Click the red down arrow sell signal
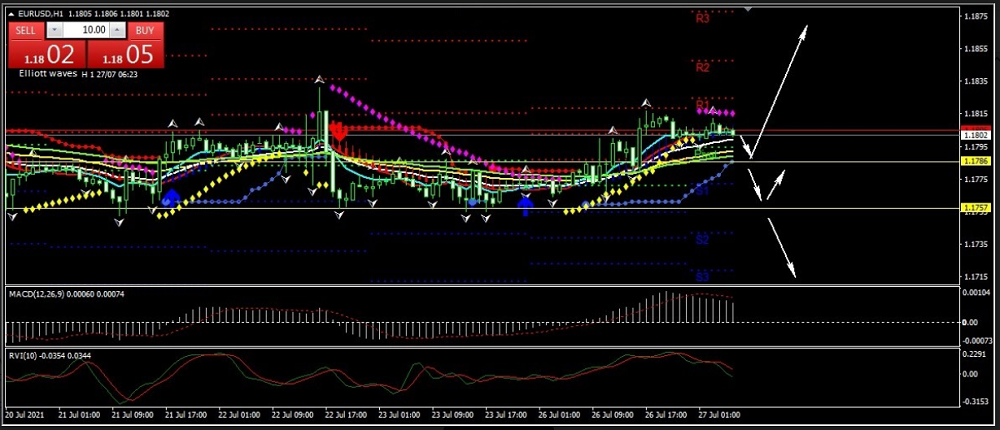 pyautogui.click(x=338, y=131)
